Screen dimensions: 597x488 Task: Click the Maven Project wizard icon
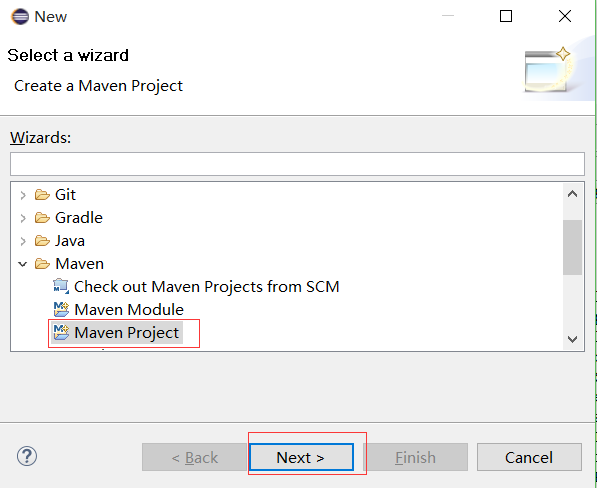coord(61,332)
